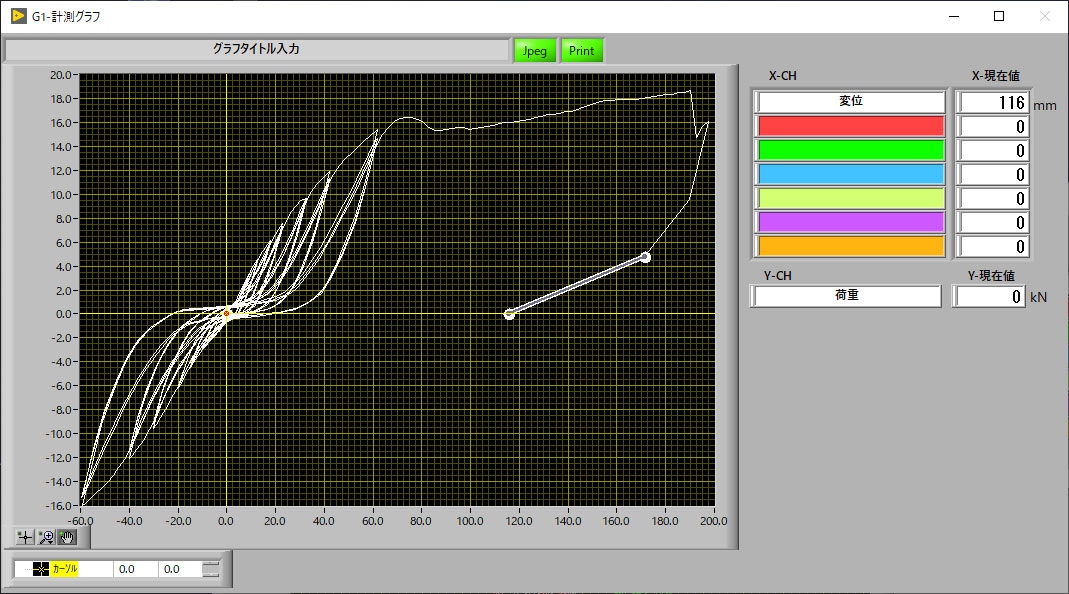Choose the yellow-green channel swatch
The image size is (1069, 594).
[x=850, y=198]
